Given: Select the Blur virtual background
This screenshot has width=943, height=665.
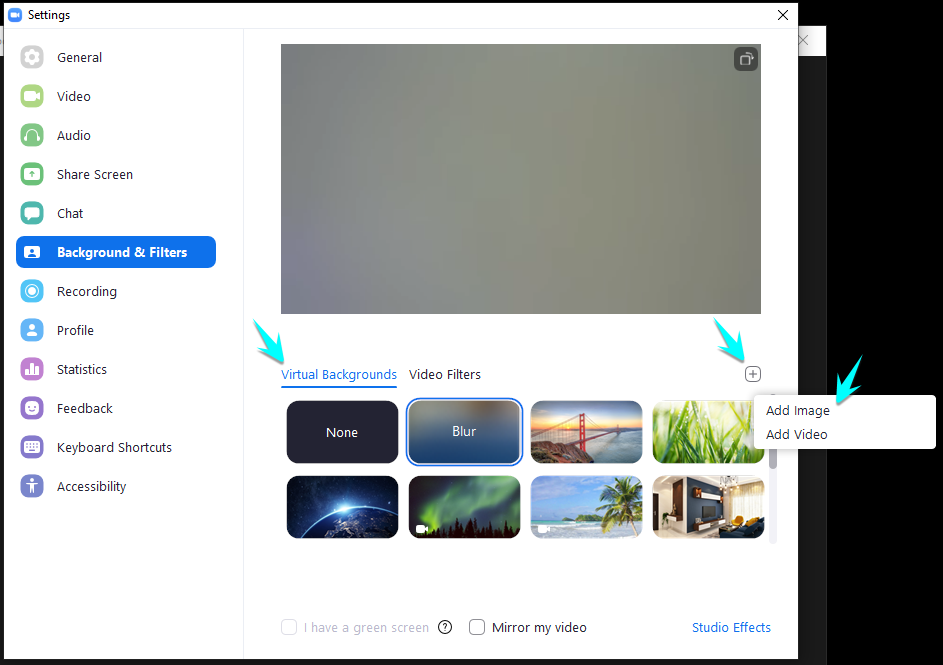Looking at the screenshot, I should coord(464,432).
